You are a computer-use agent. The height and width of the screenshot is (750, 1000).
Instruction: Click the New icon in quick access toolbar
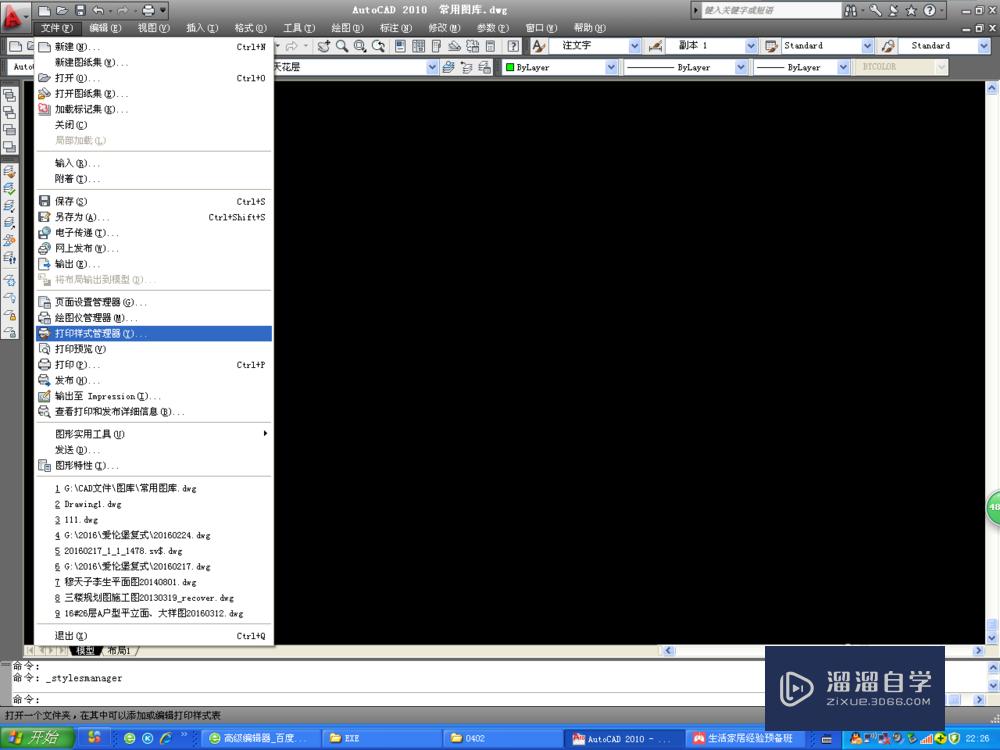[44, 10]
